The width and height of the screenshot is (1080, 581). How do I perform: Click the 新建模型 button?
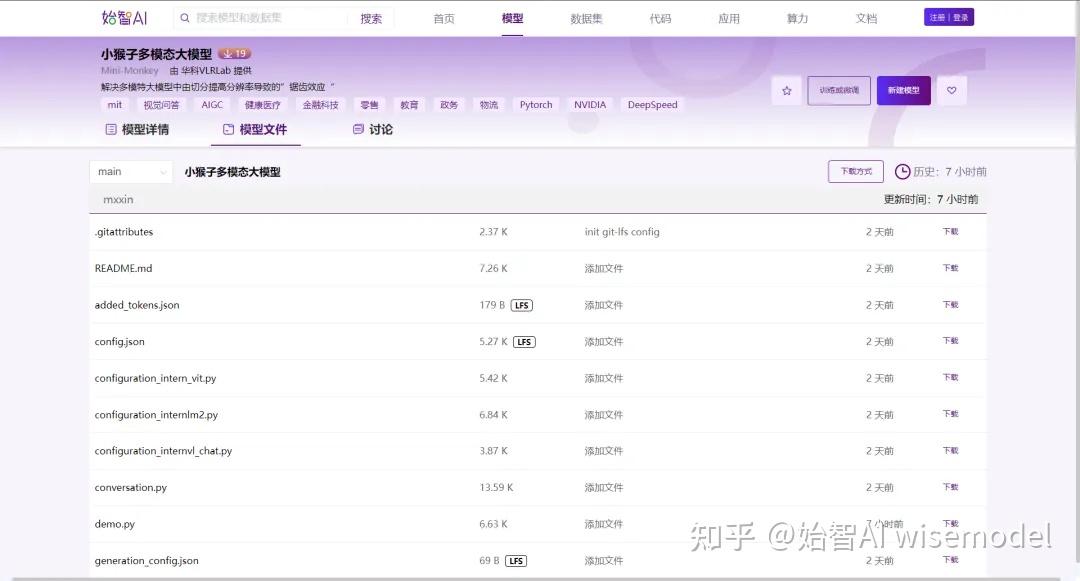tap(903, 90)
